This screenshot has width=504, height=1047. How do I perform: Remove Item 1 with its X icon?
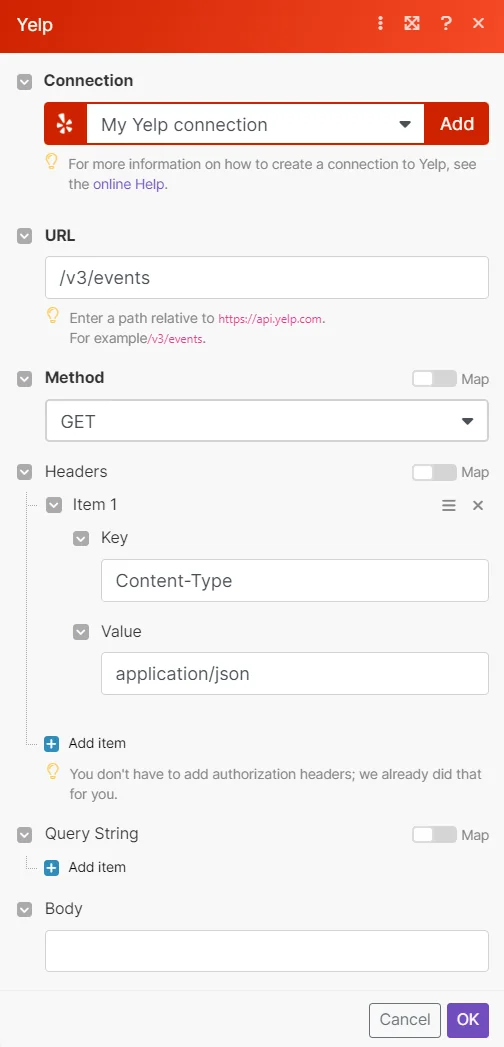click(x=478, y=505)
